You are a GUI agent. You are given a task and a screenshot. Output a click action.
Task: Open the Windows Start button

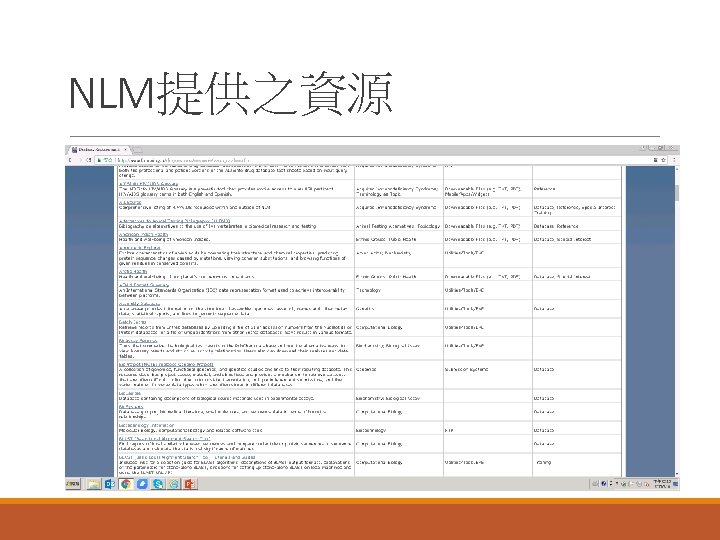73,484
